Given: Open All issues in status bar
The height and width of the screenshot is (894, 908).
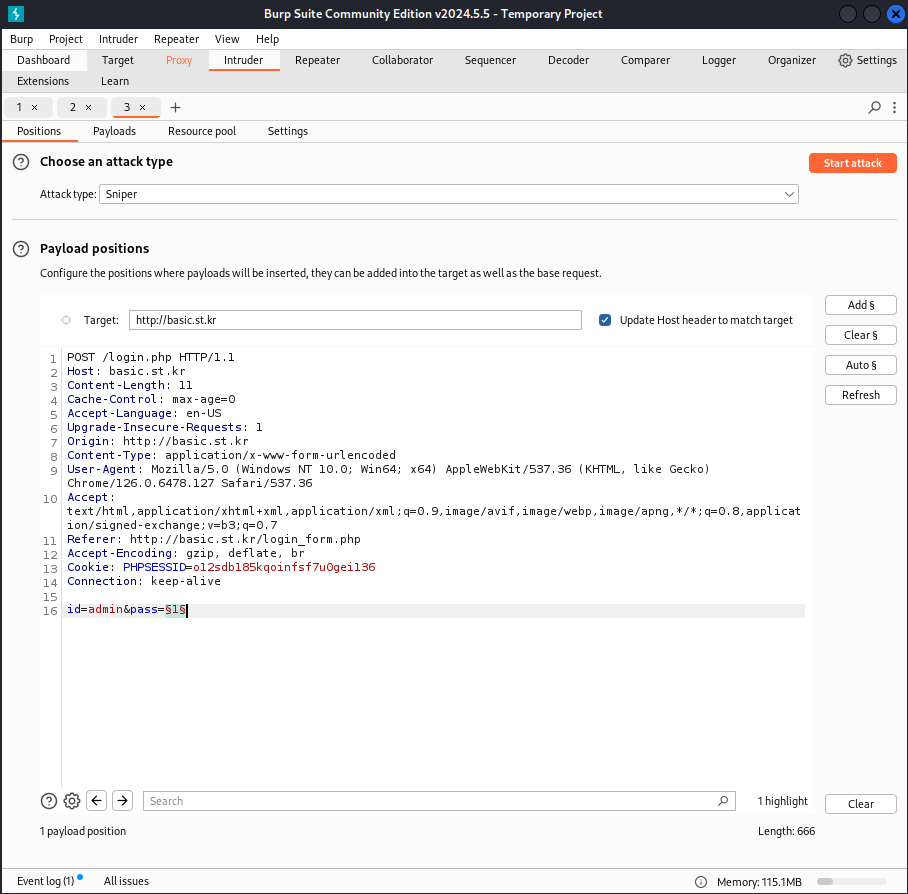Looking at the screenshot, I should click(x=126, y=881).
